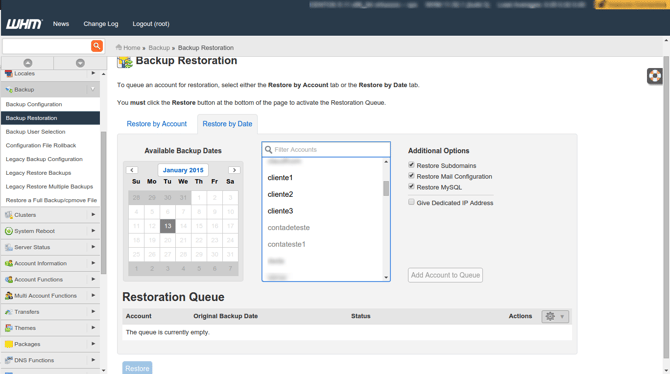Open the queue Actions gear dropdown
The width and height of the screenshot is (670, 374).
coord(555,316)
